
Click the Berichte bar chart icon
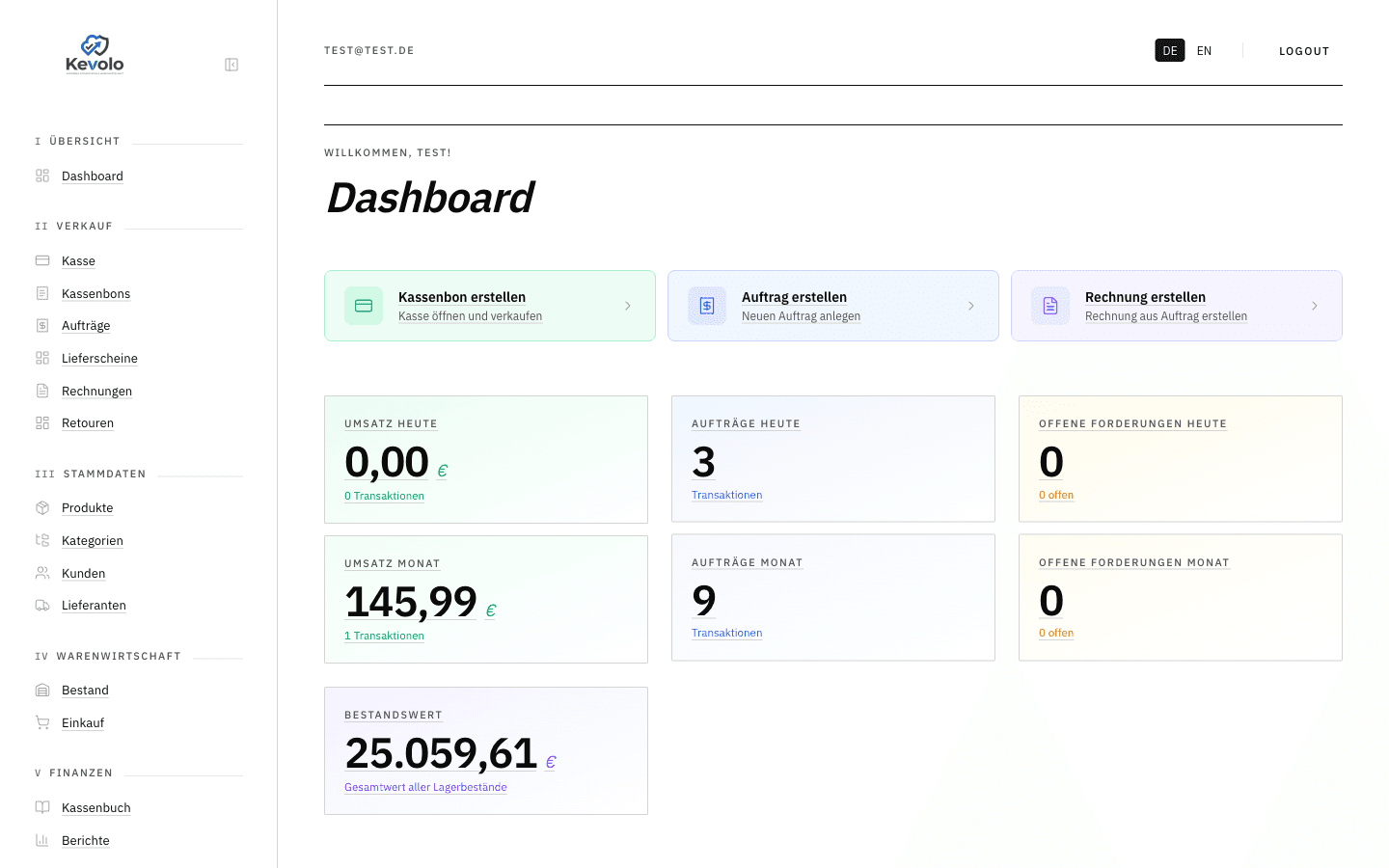pyautogui.click(x=42, y=840)
